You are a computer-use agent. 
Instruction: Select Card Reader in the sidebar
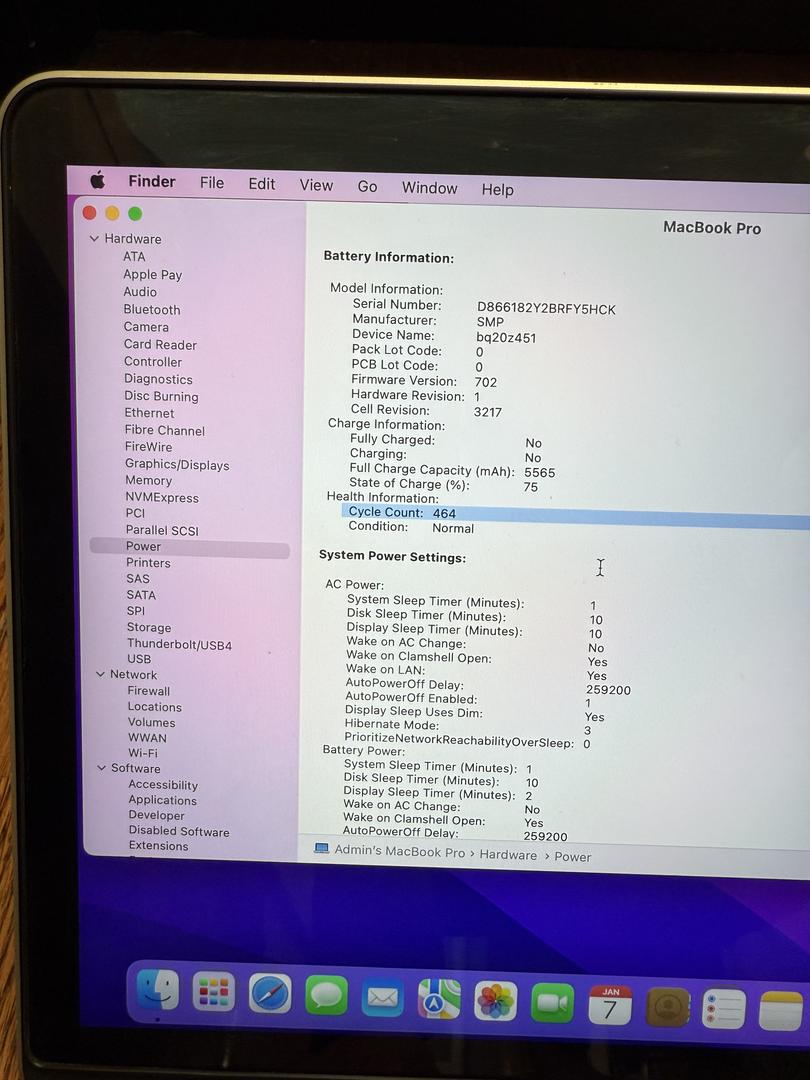(x=160, y=344)
